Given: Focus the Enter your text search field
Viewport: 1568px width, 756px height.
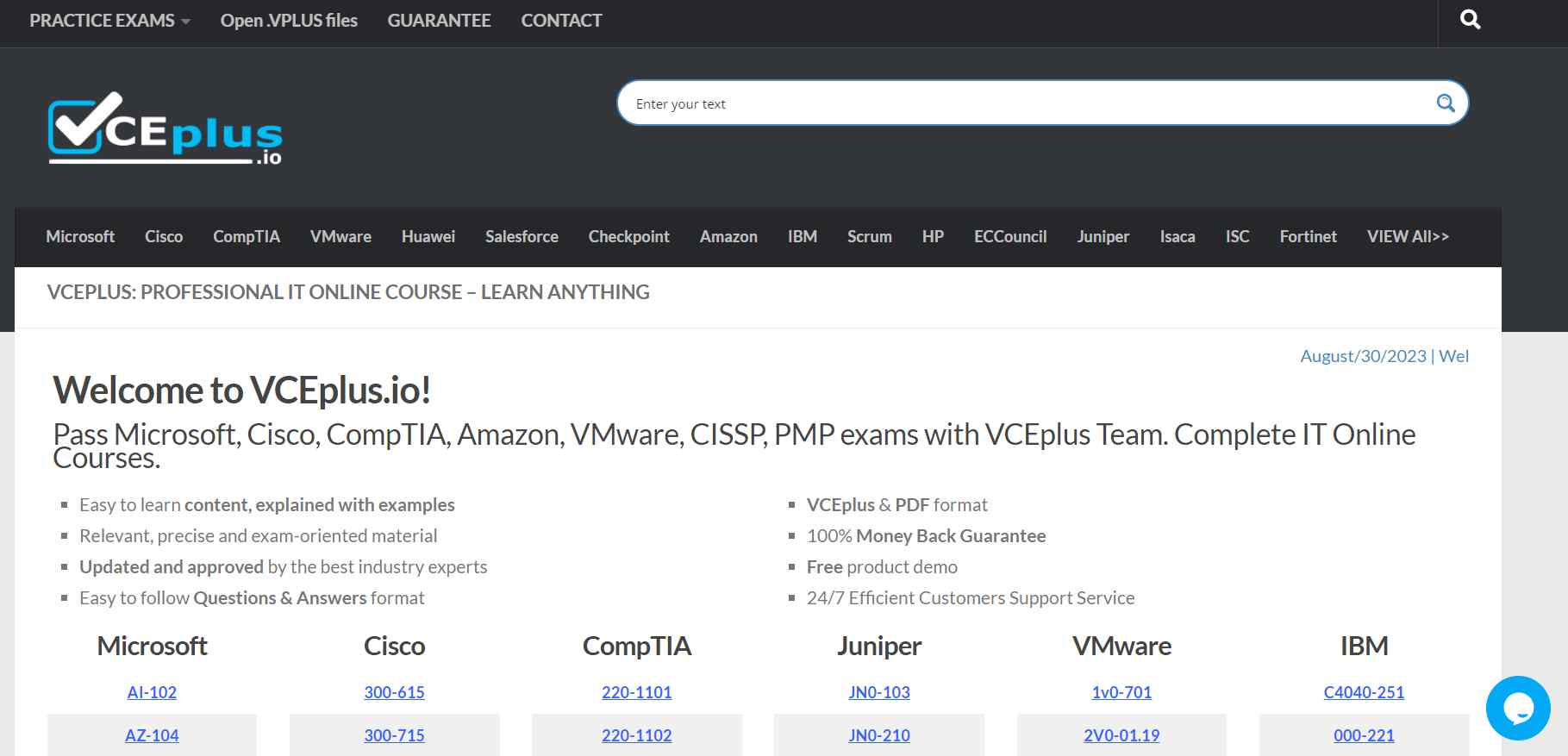Looking at the screenshot, I should 1026,103.
